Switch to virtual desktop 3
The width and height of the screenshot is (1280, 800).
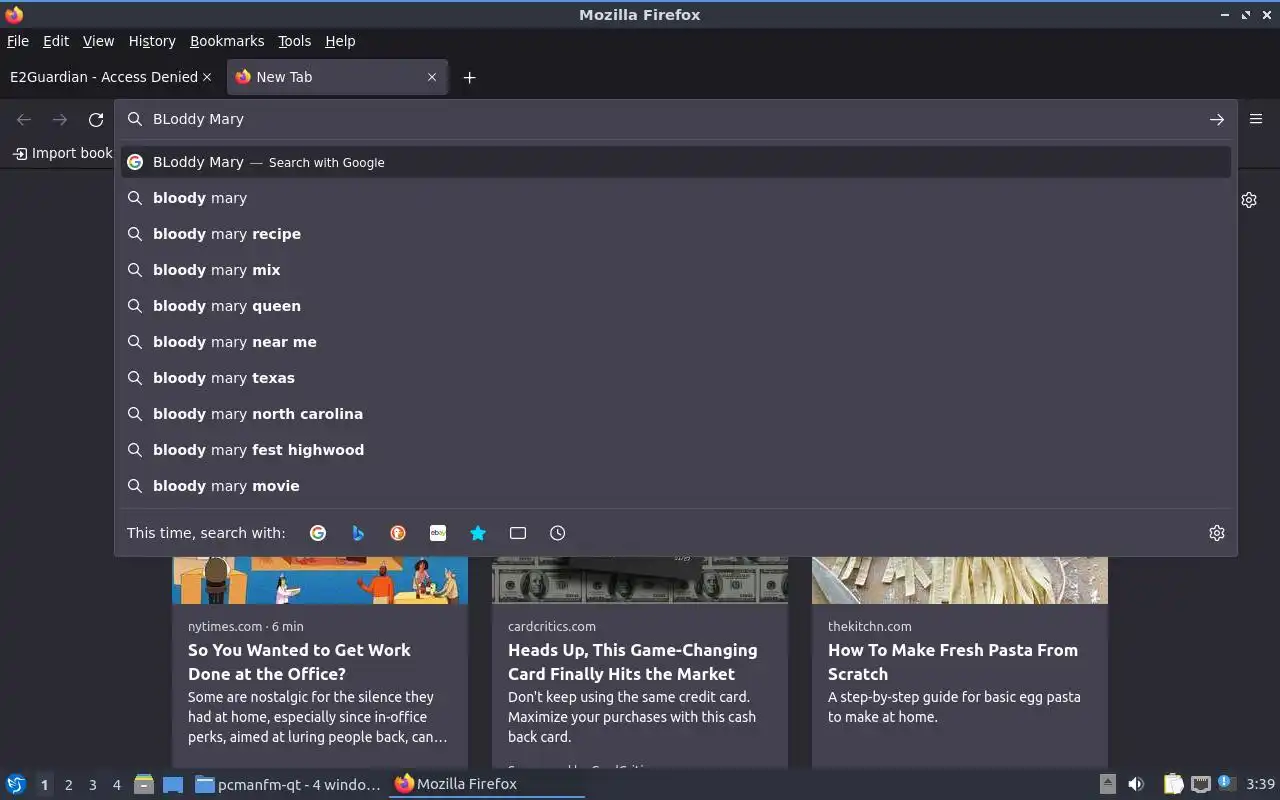[x=92, y=785]
